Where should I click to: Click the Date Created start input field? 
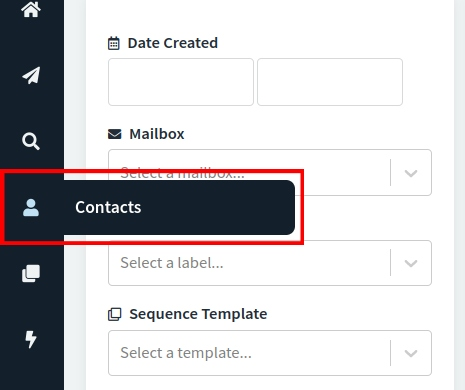point(181,82)
